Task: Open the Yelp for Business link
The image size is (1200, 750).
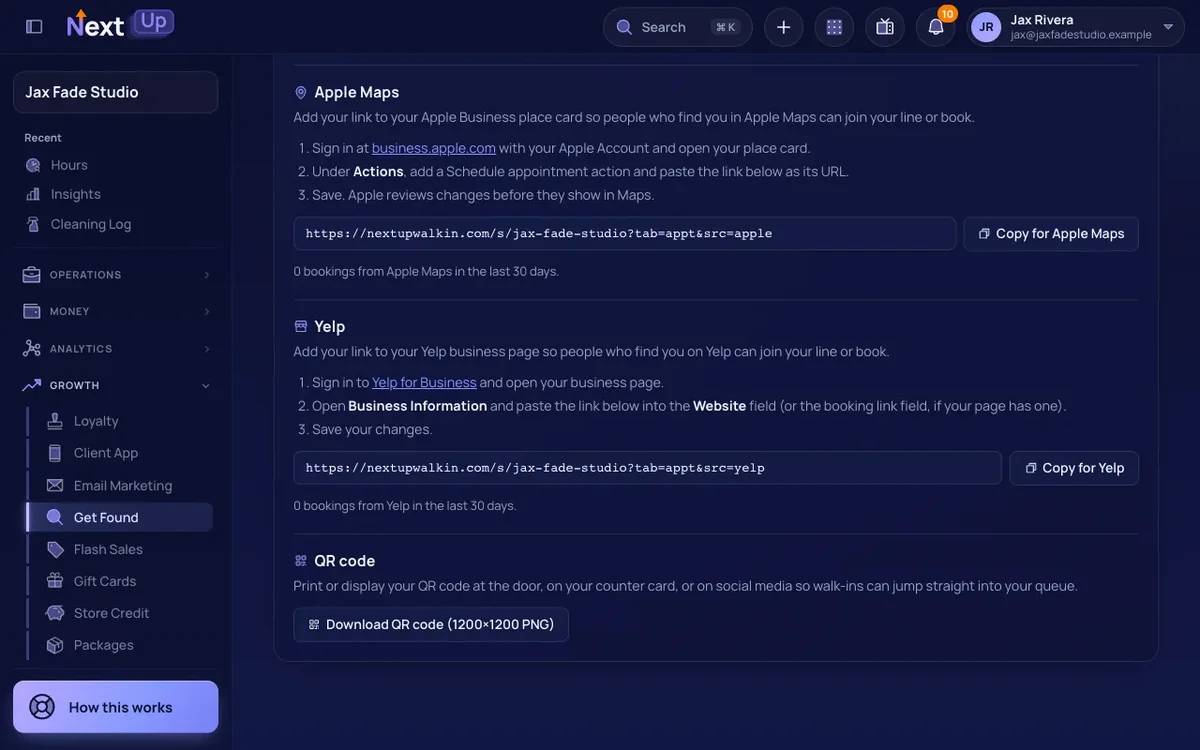Action: point(424,382)
